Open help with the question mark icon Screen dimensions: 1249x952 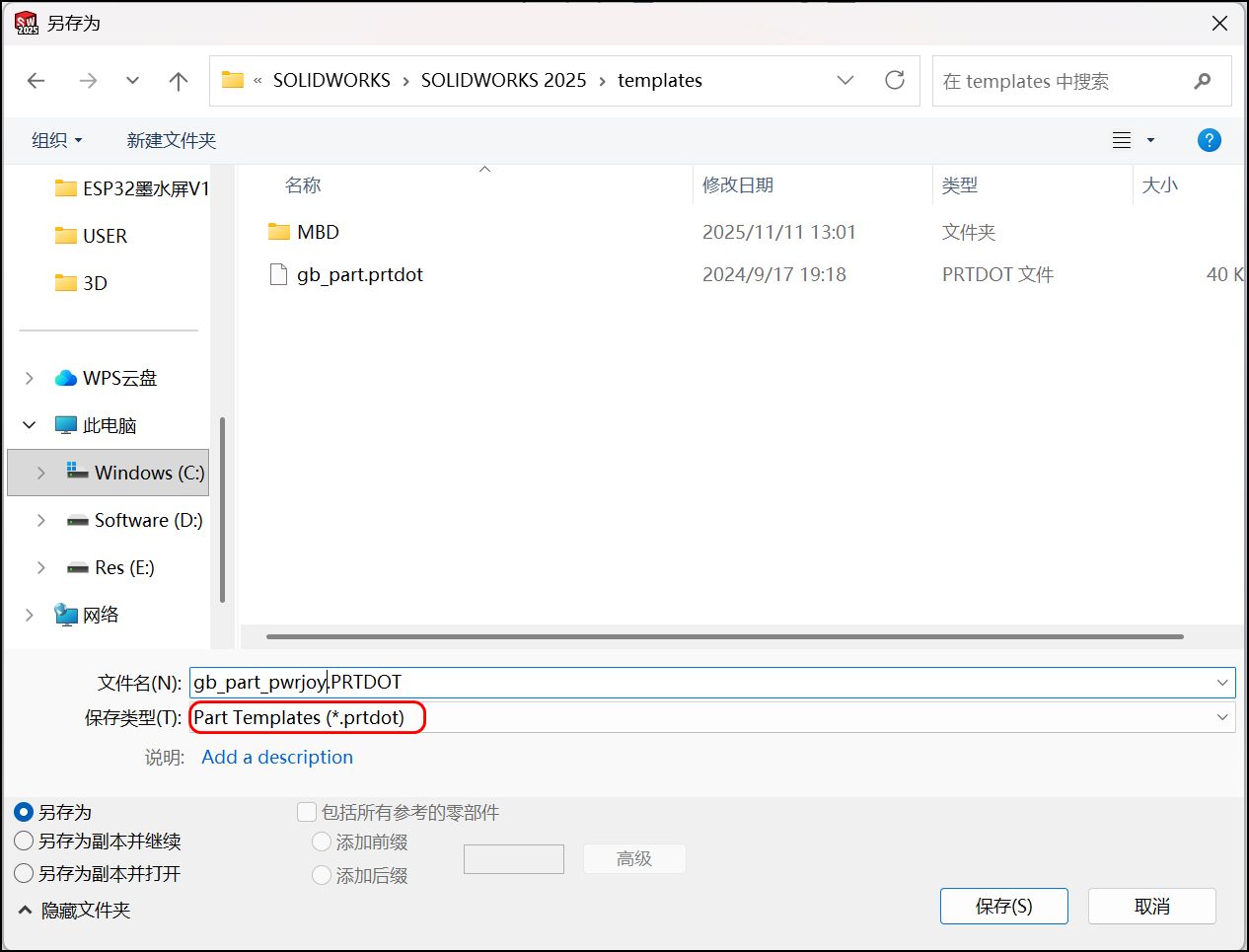coord(1210,140)
